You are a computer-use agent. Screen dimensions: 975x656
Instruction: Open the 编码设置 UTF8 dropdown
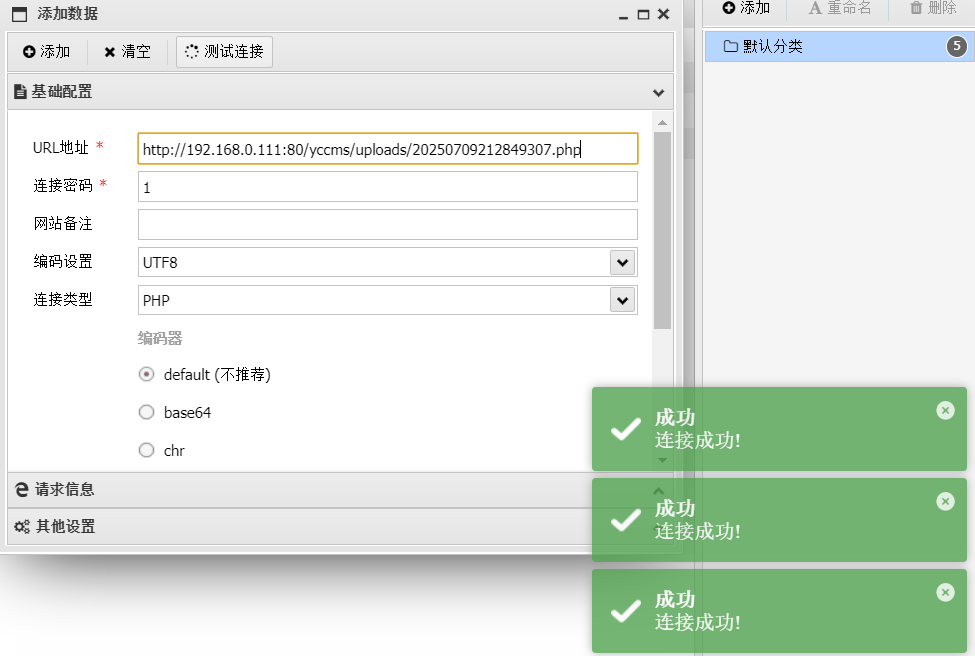tap(622, 262)
